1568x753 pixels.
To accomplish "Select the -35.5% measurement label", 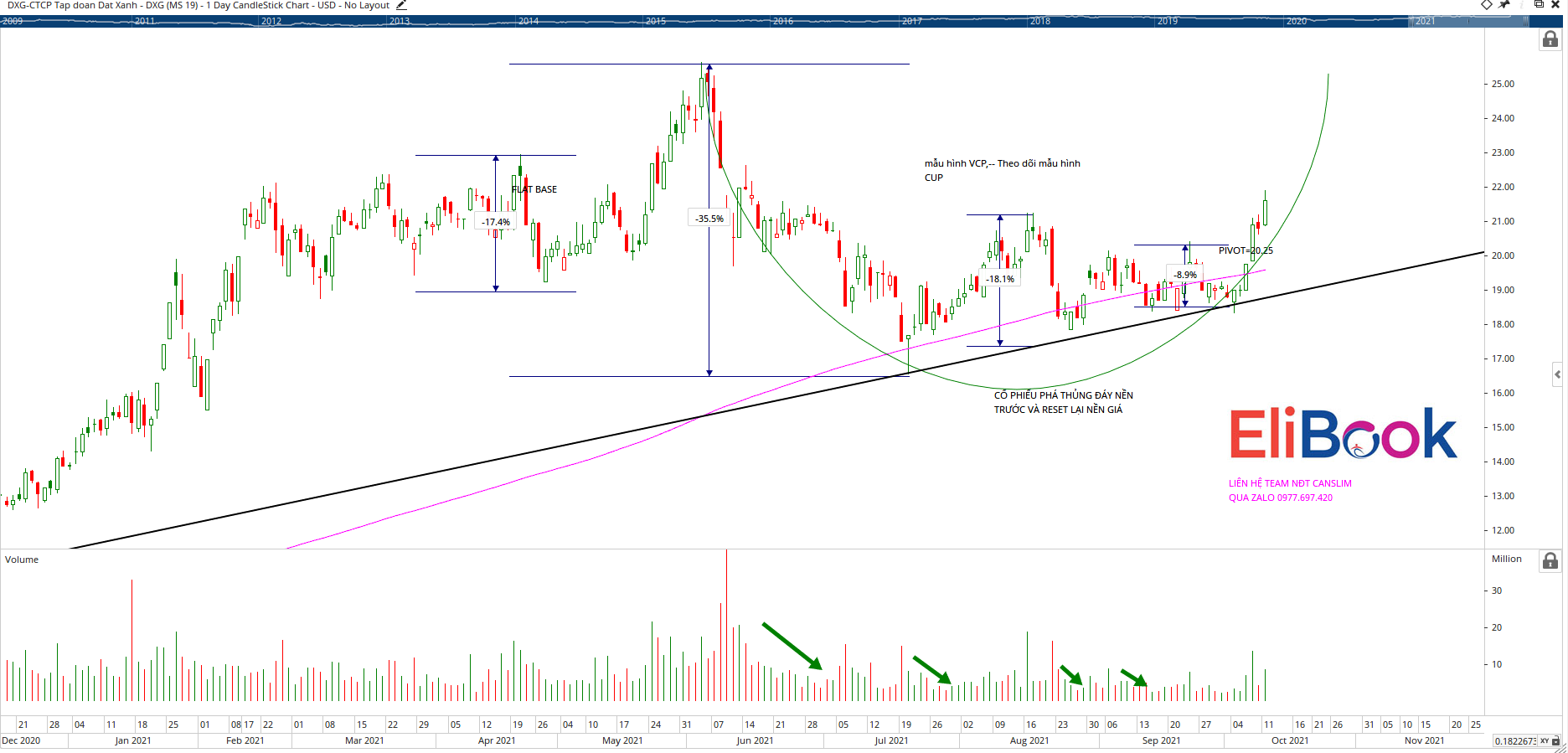I will [x=709, y=219].
